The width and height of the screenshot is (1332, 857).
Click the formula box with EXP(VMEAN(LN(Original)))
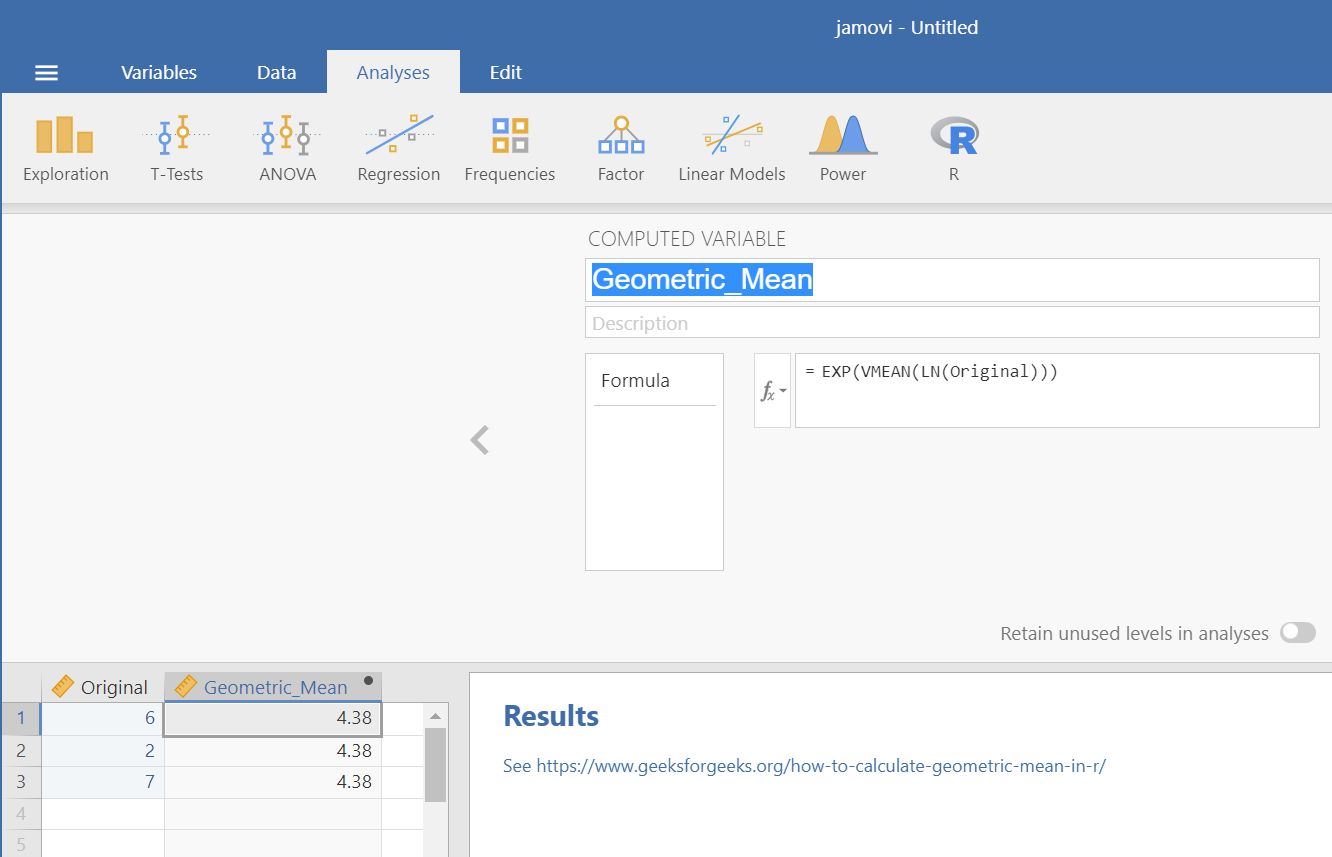(x=1056, y=390)
